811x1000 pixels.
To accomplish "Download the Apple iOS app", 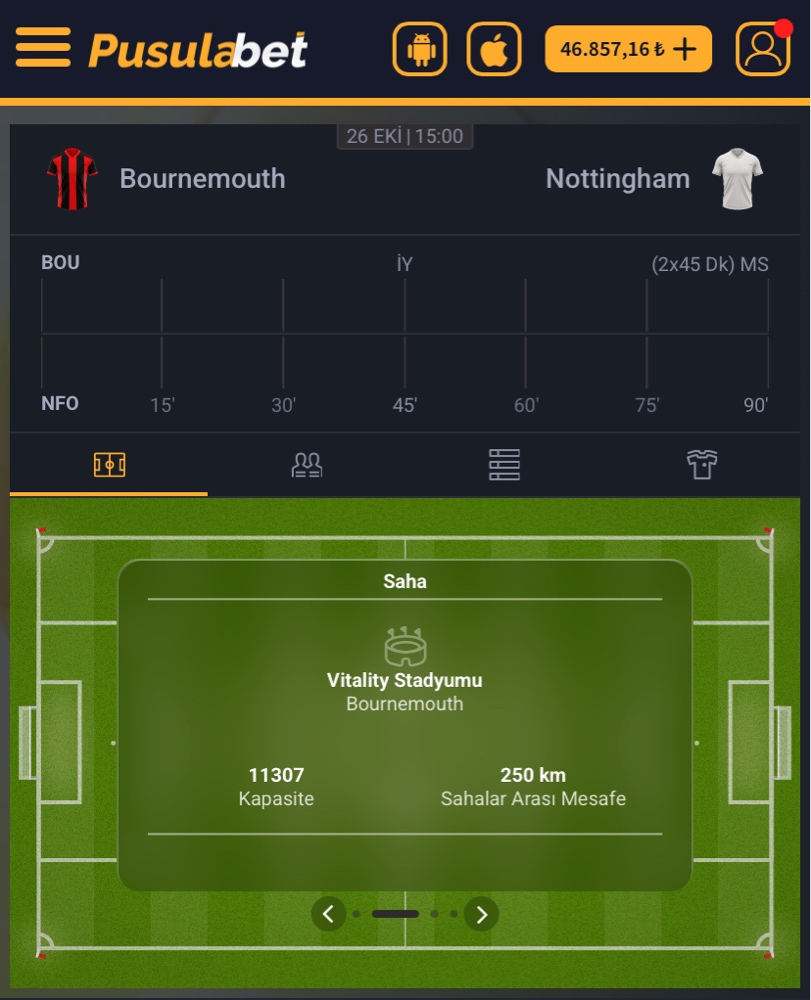I will coord(494,49).
